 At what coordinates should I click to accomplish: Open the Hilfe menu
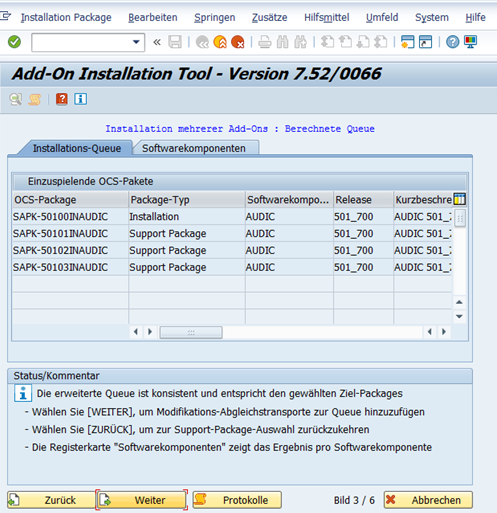475,17
